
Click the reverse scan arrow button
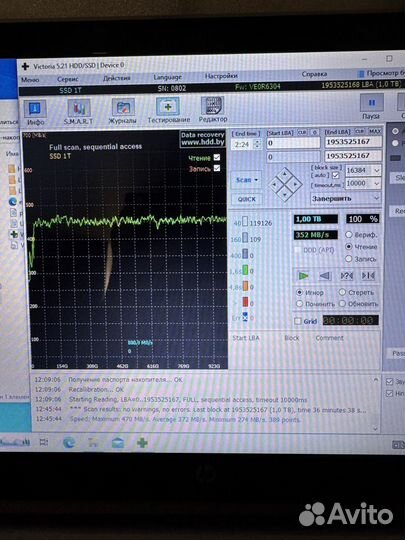tap(325, 276)
